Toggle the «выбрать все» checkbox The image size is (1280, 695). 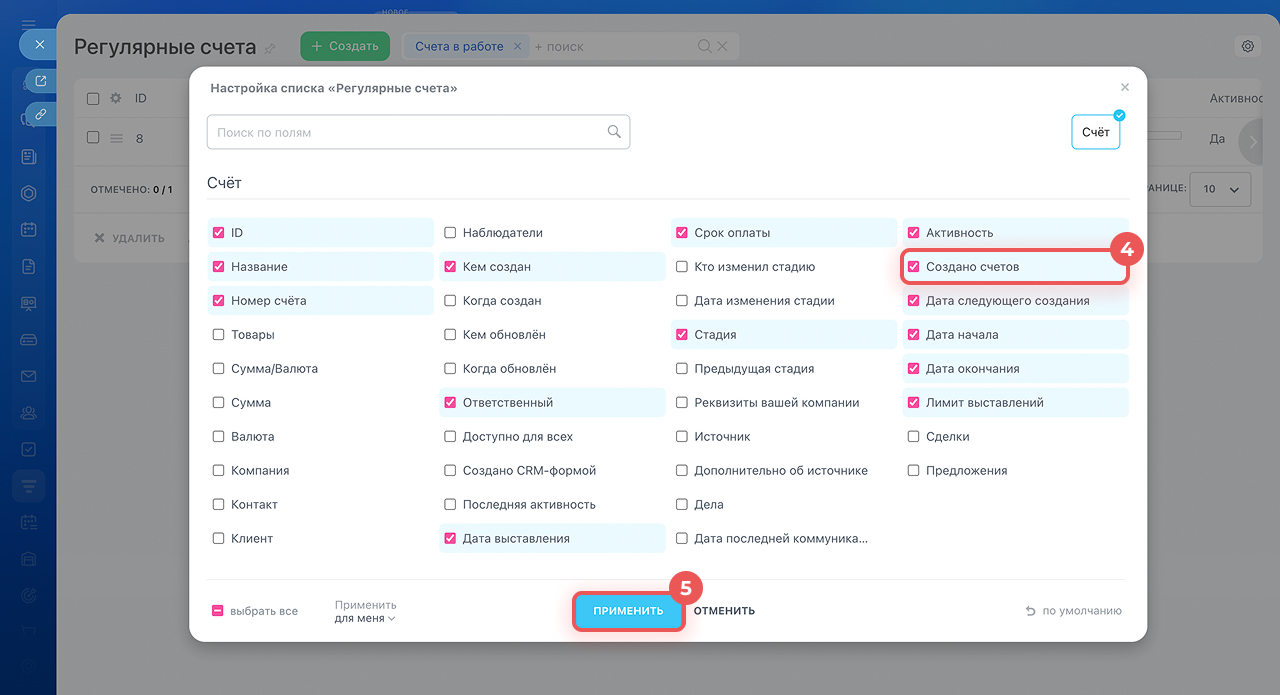(x=218, y=611)
